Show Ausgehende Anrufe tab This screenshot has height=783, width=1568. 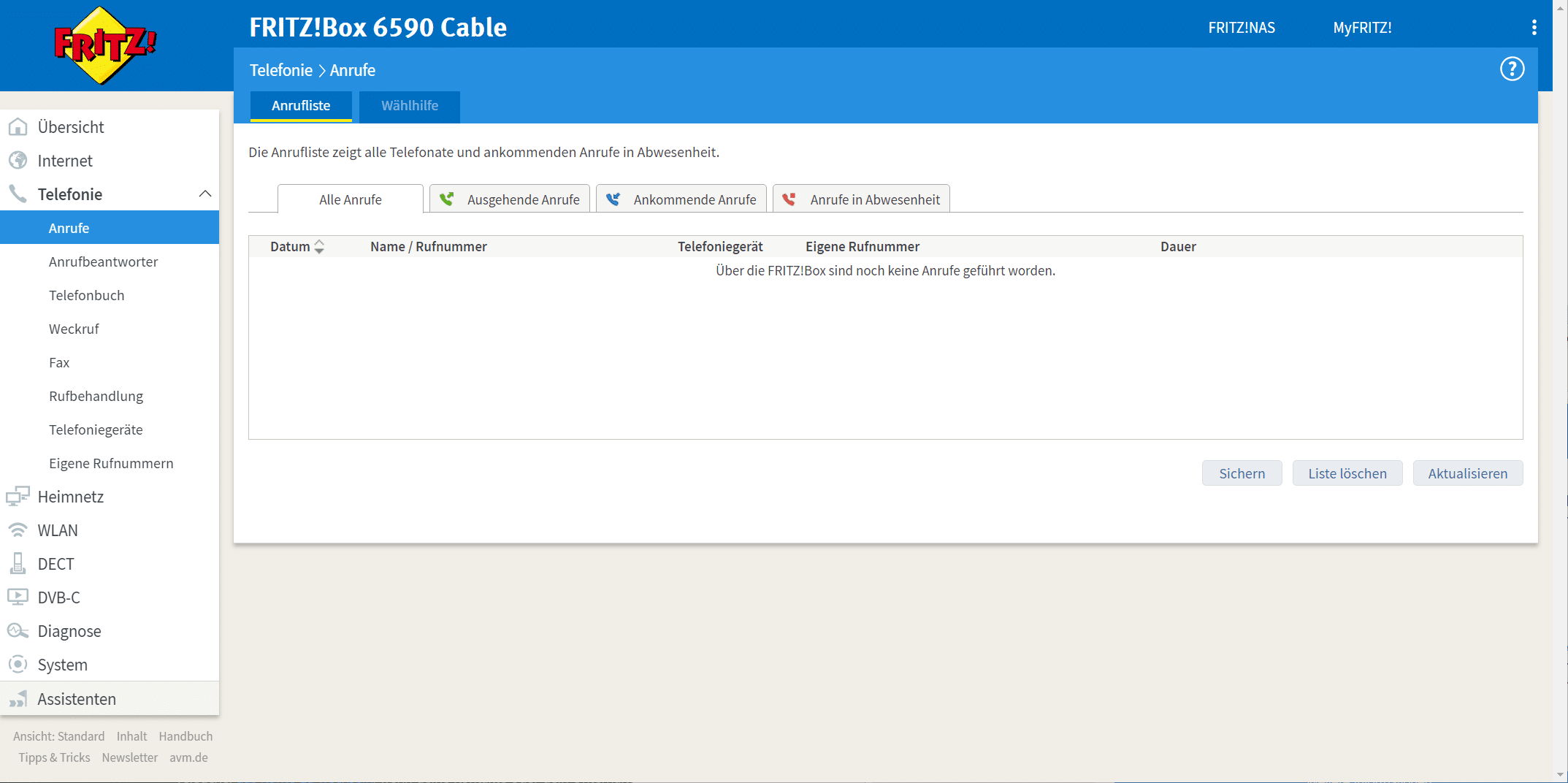point(510,199)
